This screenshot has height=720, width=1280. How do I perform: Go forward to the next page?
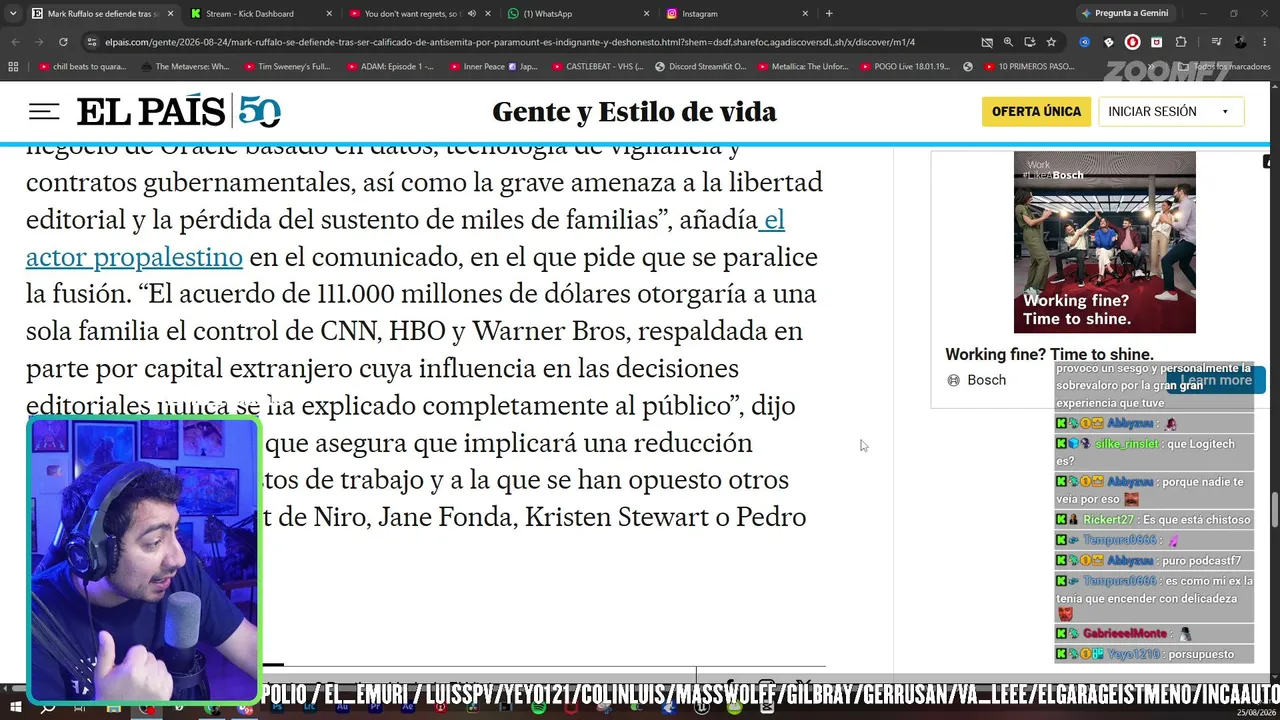(x=39, y=42)
